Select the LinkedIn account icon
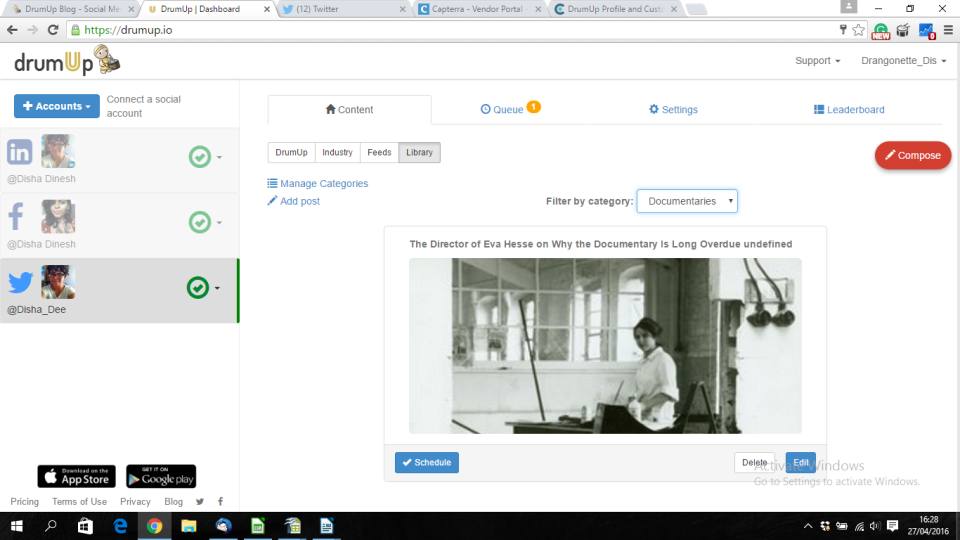960x540 pixels. tap(20, 151)
